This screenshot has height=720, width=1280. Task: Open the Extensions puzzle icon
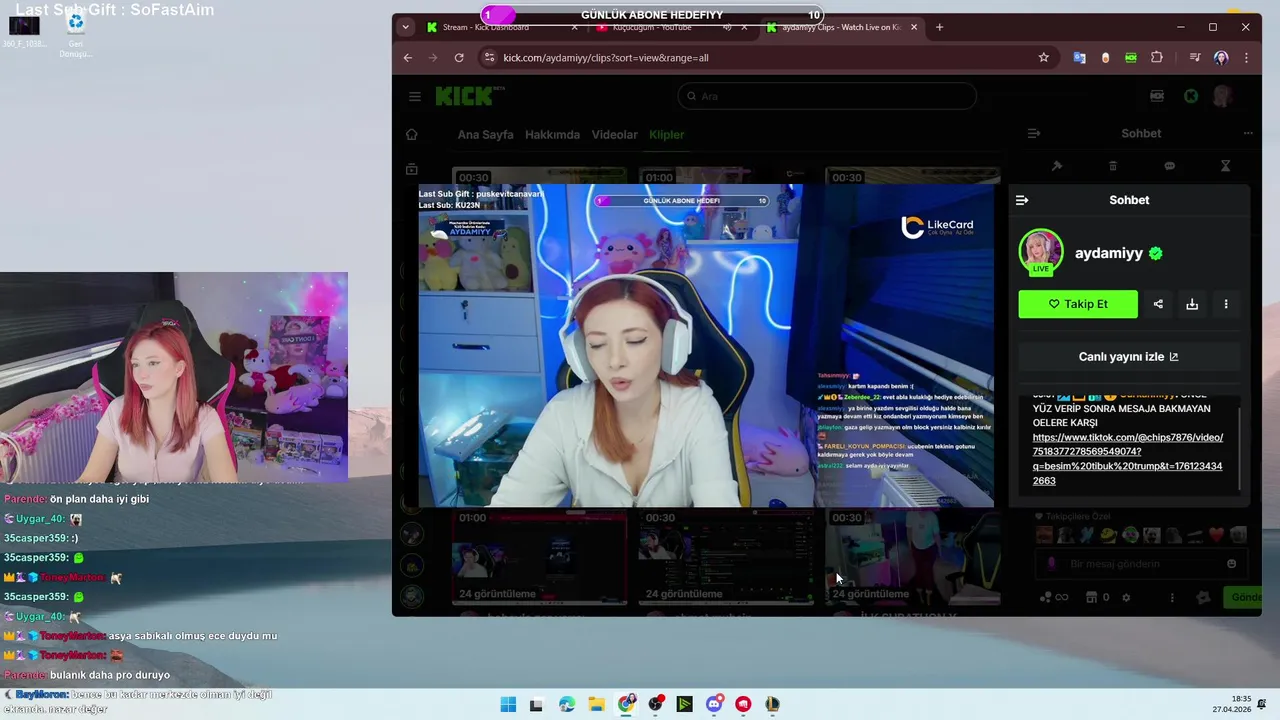(x=1157, y=58)
